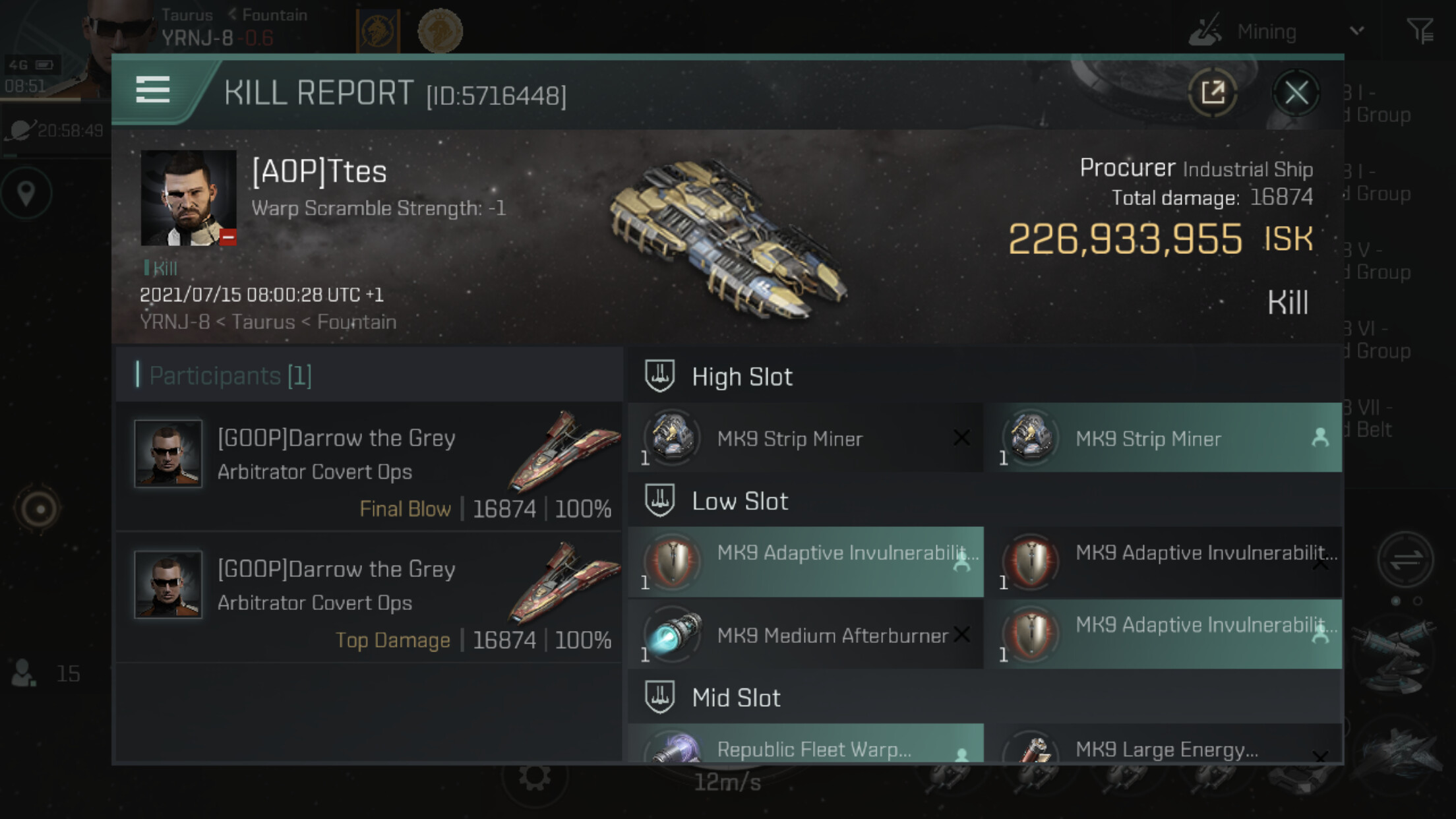The height and width of the screenshot is (819, 1456).
Task: Click the Low Slot section header
Action: coord(739,502)
